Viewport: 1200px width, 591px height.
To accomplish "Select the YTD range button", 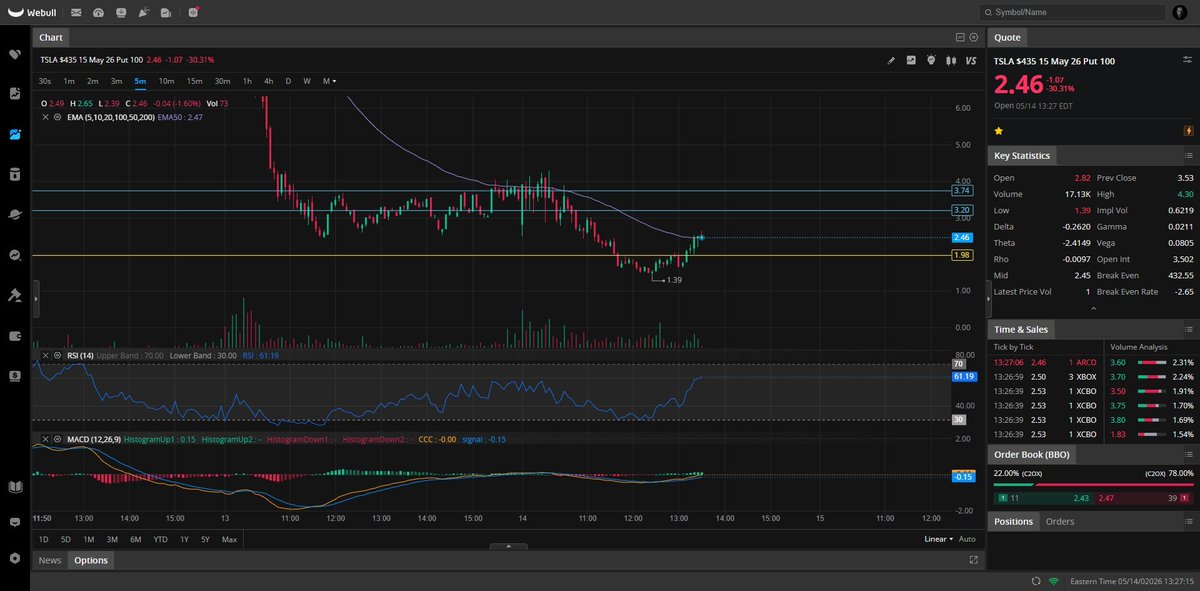I will tap(160, 539).
